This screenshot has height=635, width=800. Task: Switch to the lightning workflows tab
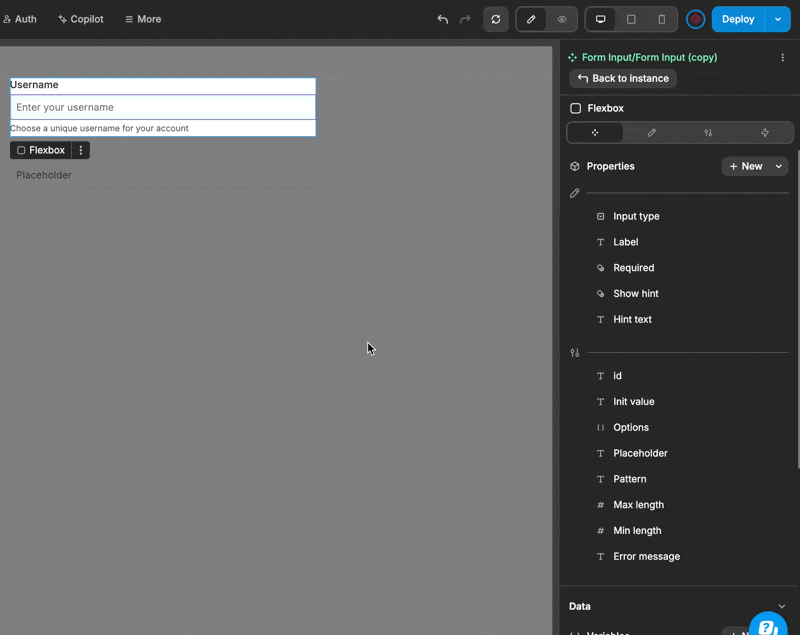point(765,132)
